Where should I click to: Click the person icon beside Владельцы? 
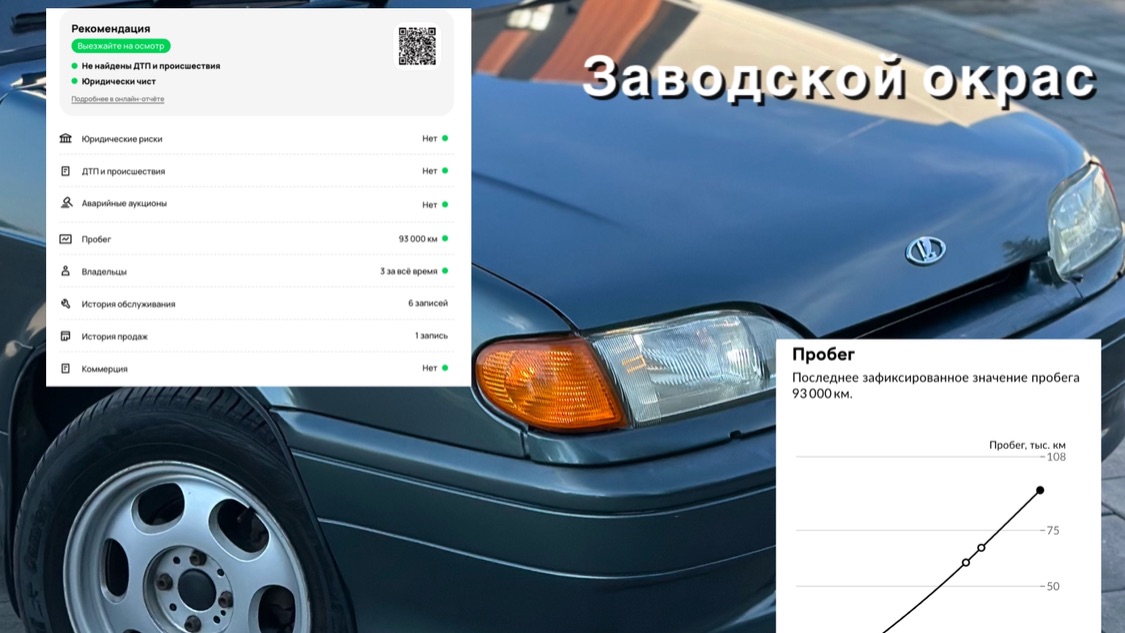(x=65, y=271)
